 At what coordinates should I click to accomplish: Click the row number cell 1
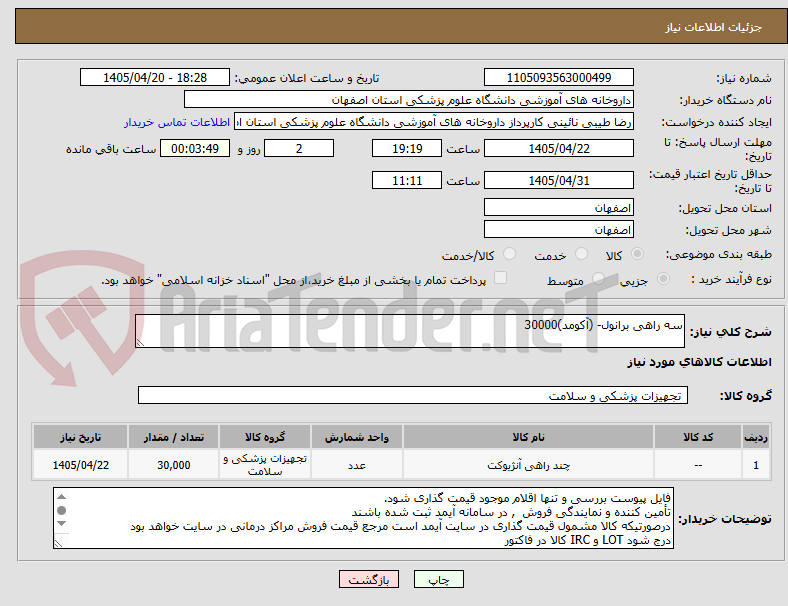pos(755,465)
